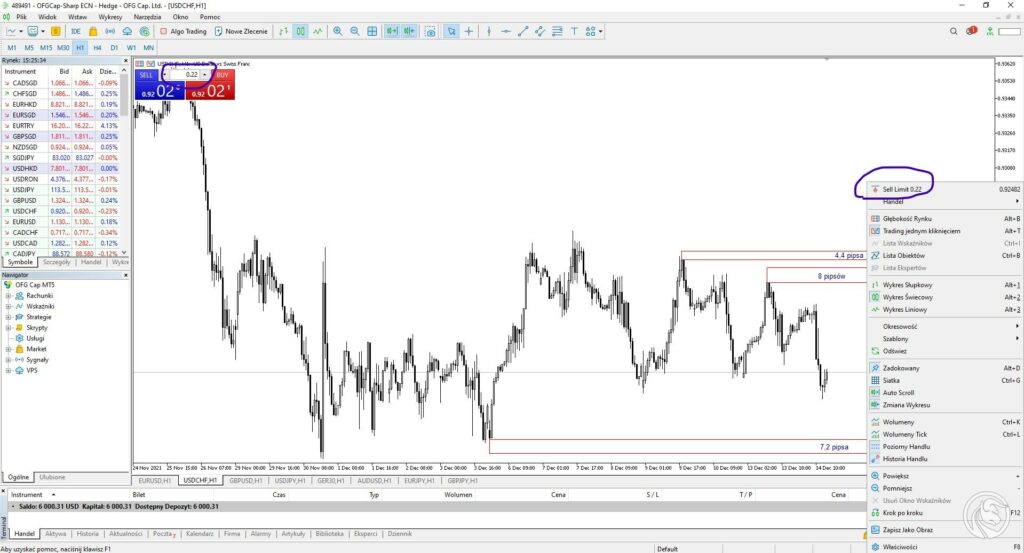The width and height of the screenshot is (1024, 553).
Task: Open the Okresowość submenu
Action: click(900, 326)
